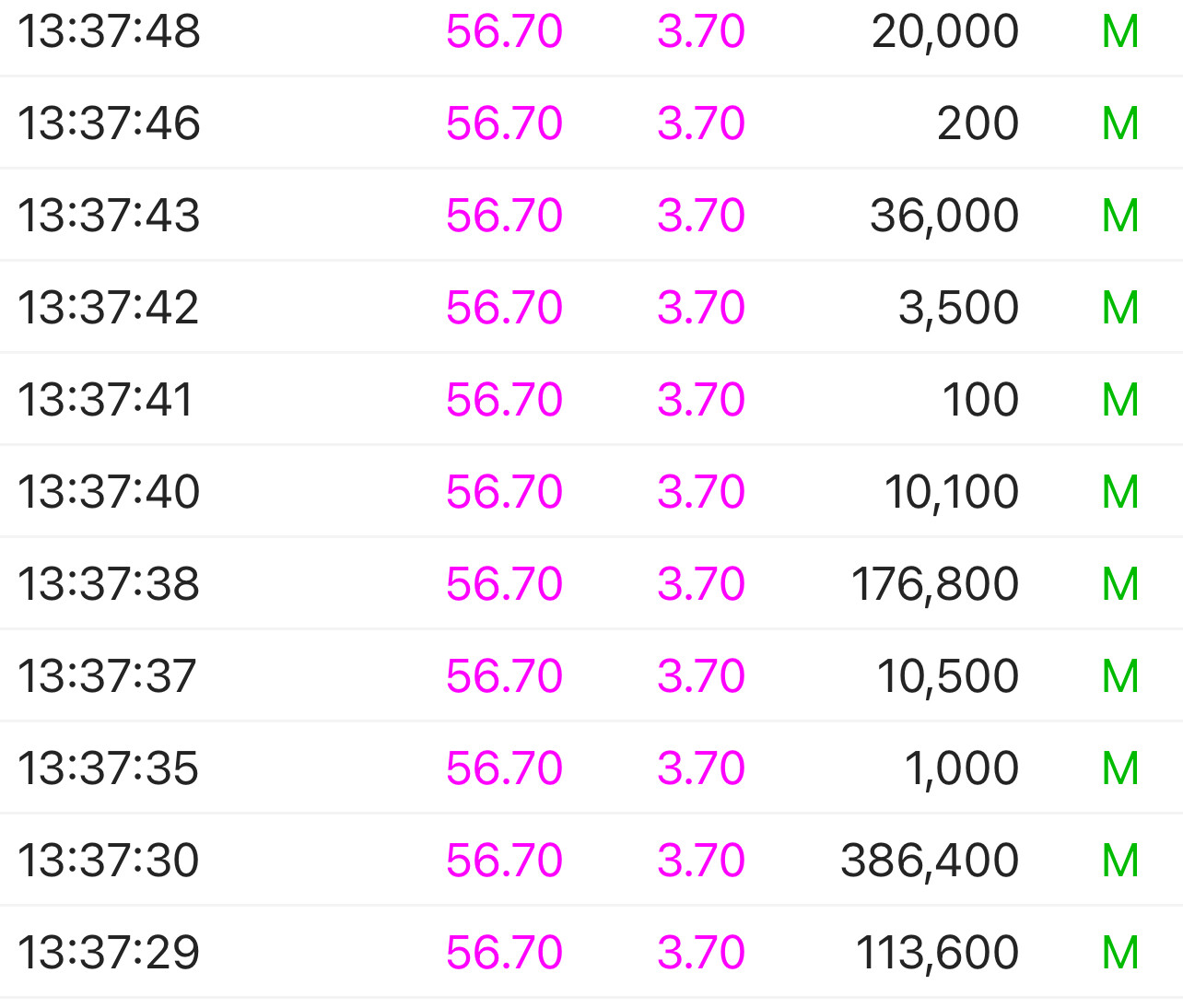
Task: Select the 386,400 volume figure
Action: point(929,861)
